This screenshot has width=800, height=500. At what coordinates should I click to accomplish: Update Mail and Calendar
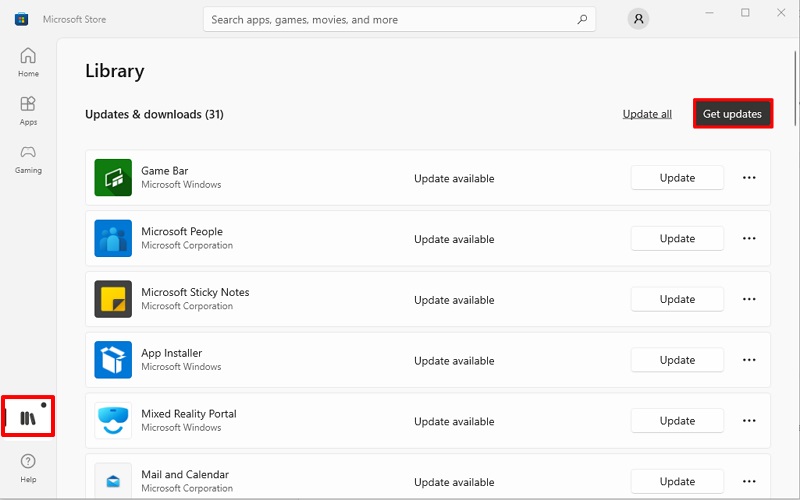[x=677, y=481]
